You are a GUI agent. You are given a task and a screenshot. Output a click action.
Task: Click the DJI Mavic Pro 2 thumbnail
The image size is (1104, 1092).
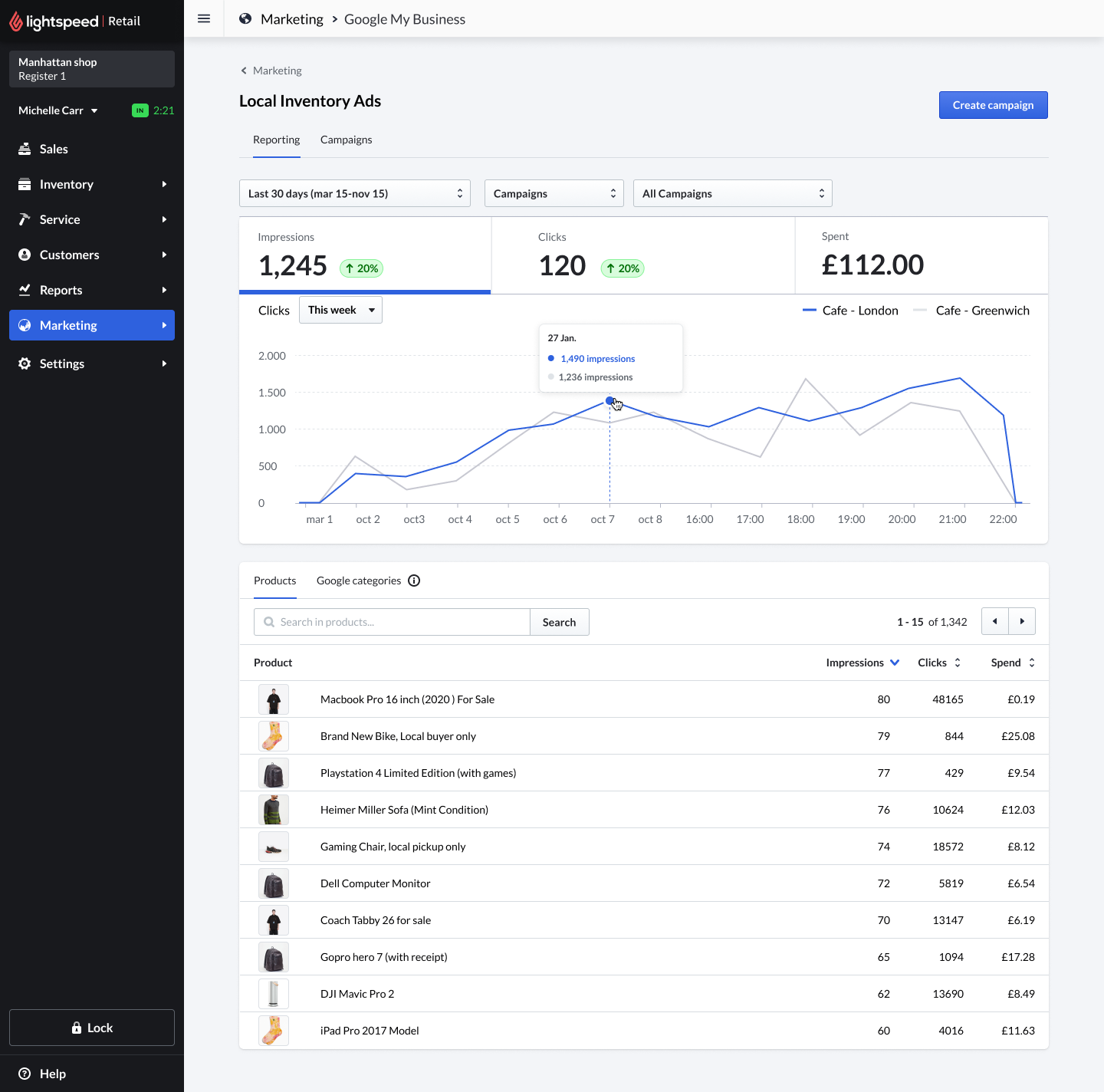[274, 994]
